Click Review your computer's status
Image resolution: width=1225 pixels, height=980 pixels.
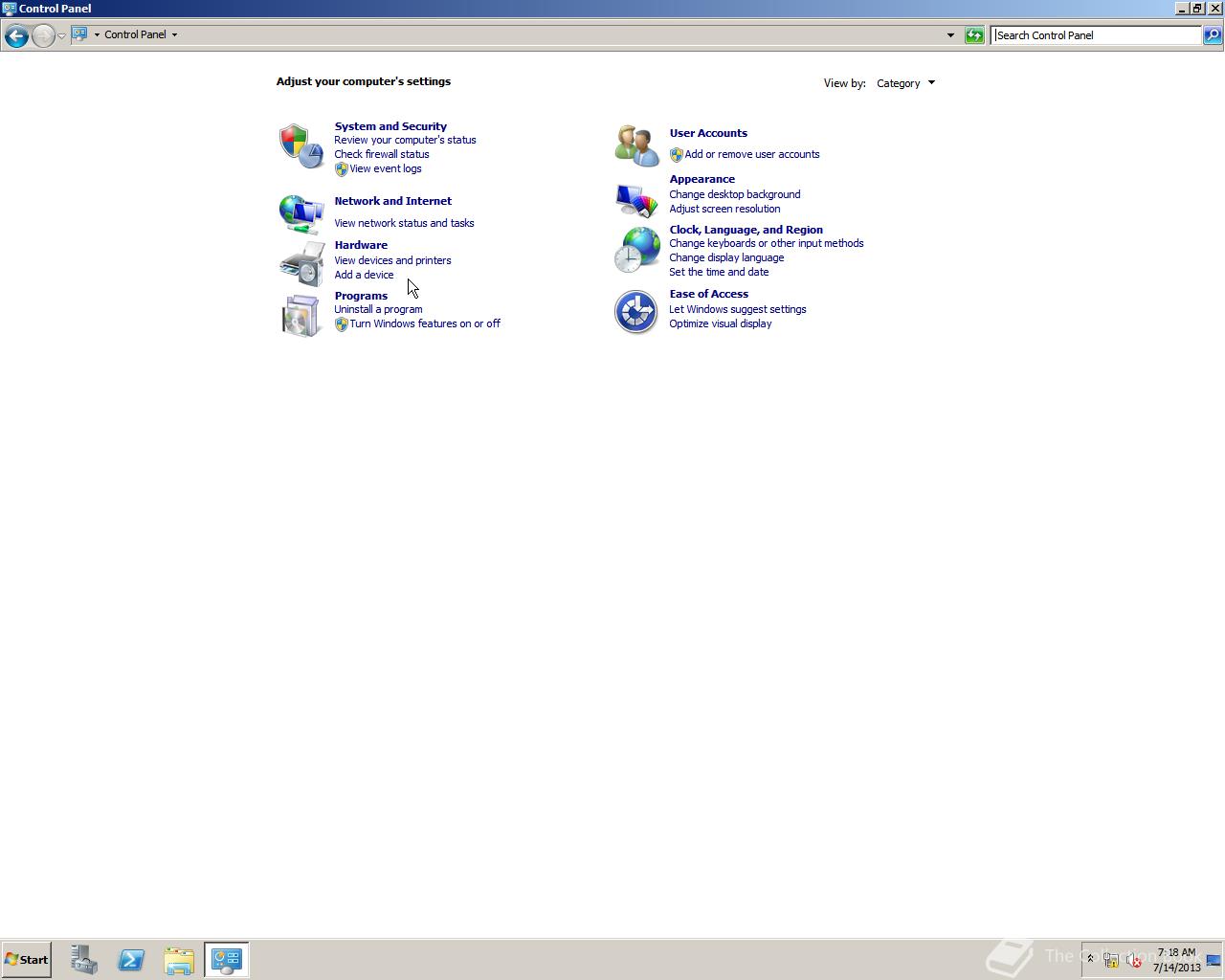(405, 140)
